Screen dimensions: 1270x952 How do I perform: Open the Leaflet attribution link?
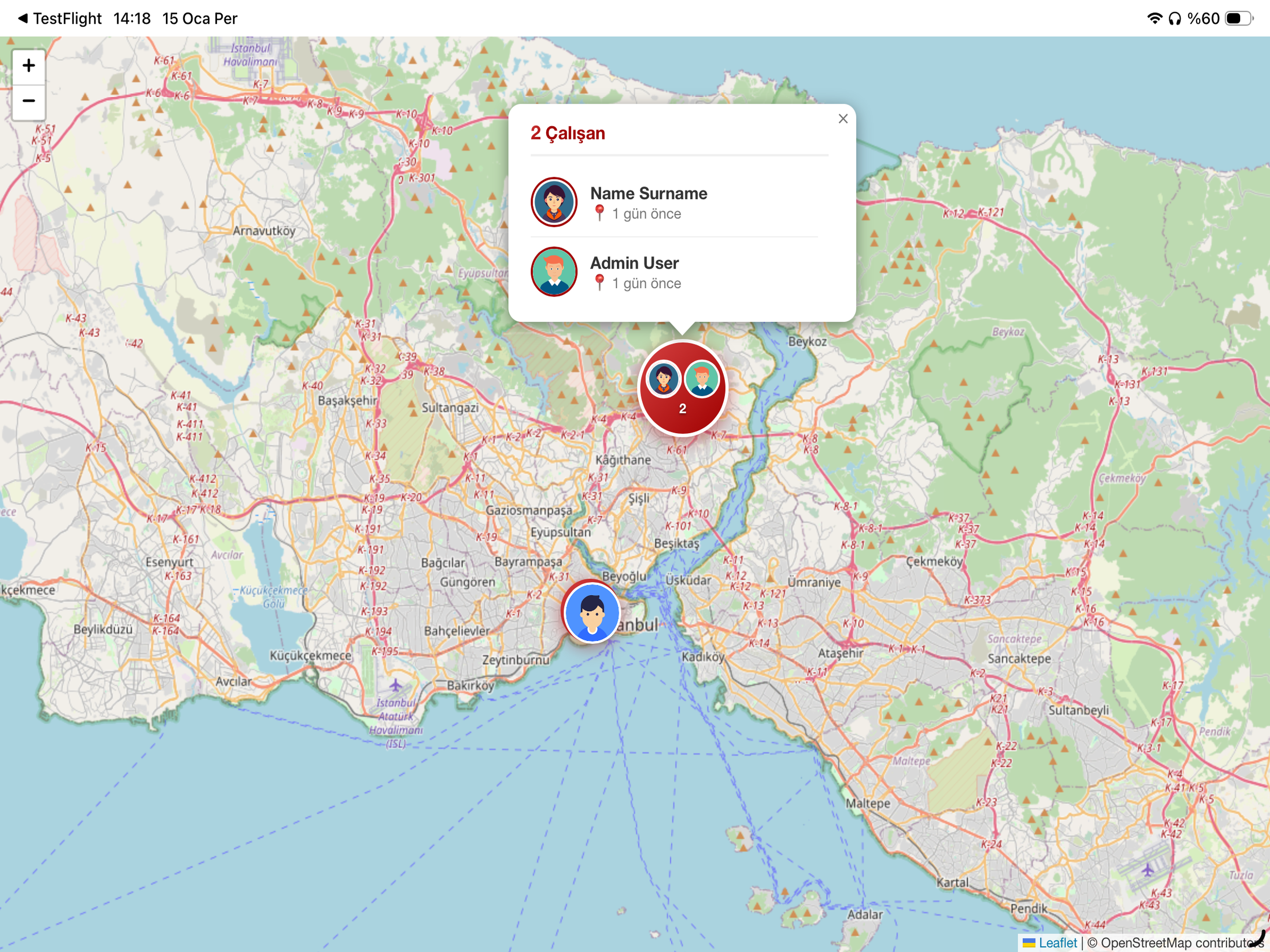(x=1050, y=943)
